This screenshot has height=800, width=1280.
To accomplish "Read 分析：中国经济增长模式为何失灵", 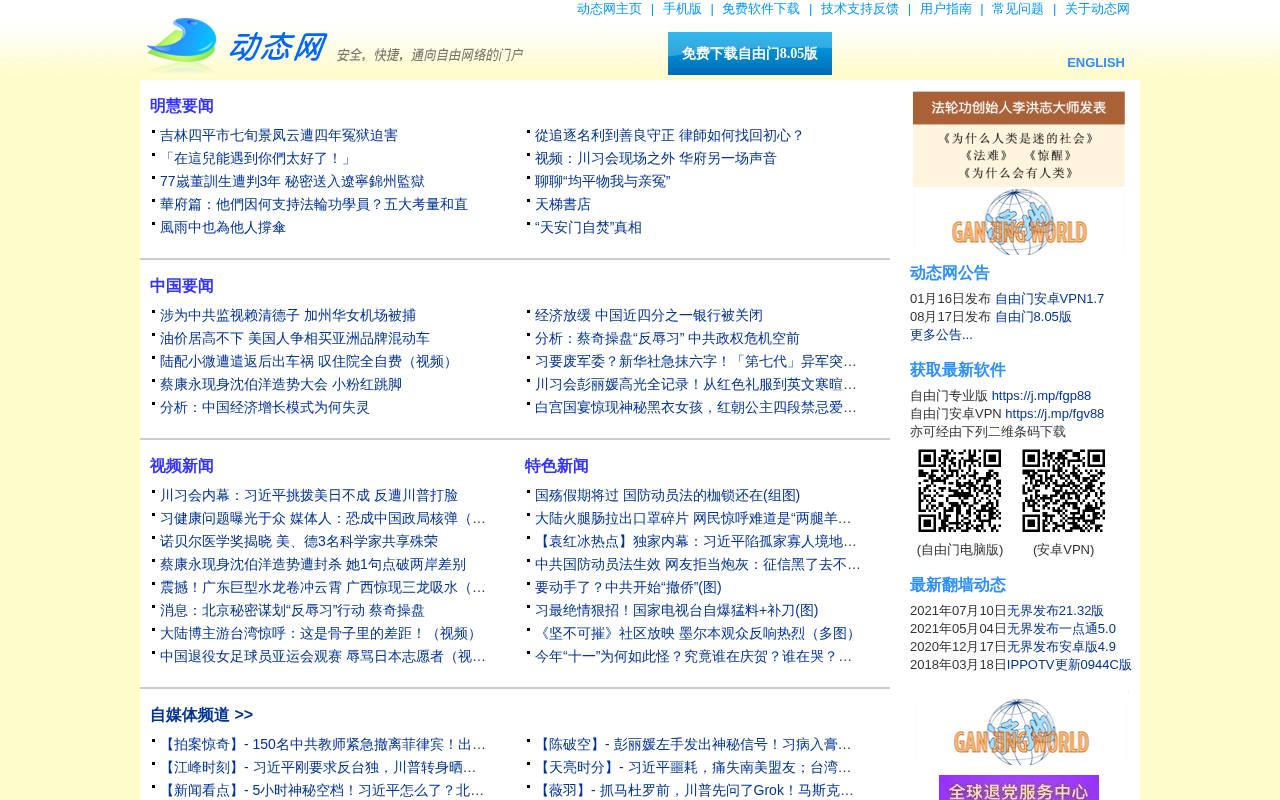I will pyautogui.click(x=265, y=407).
